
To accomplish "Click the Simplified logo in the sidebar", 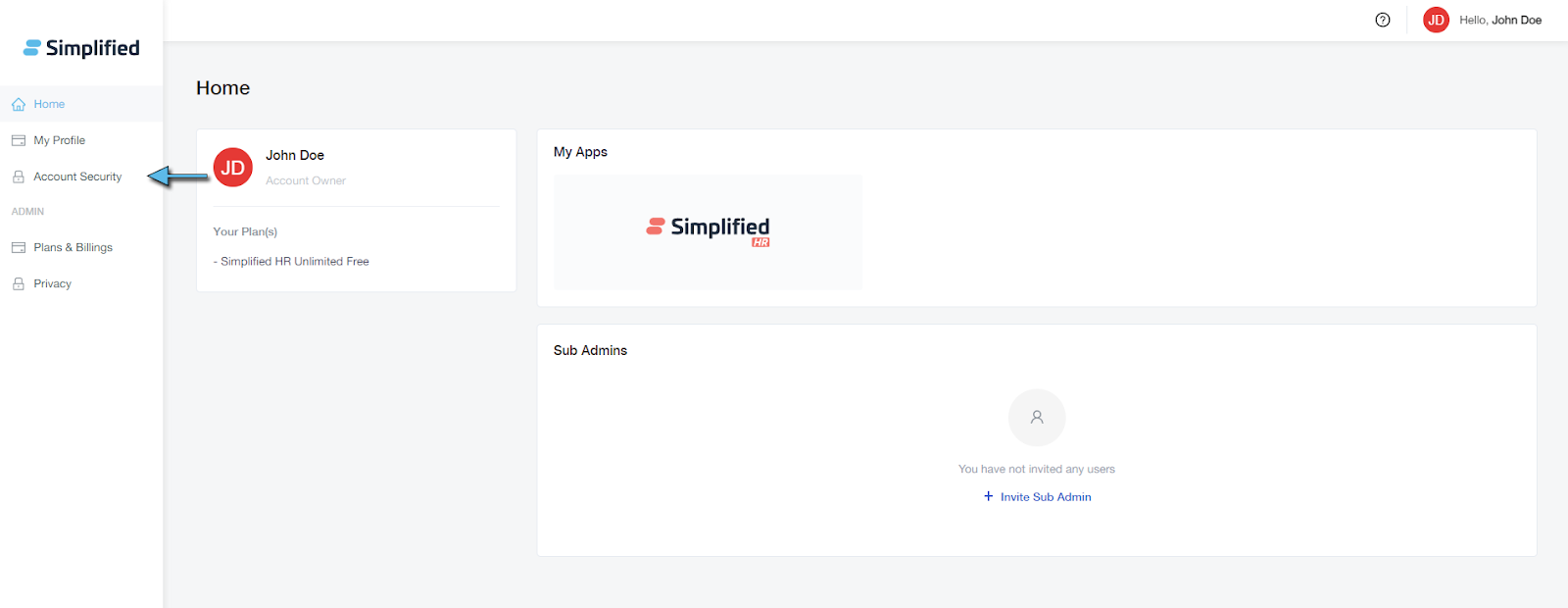I will coord(81,48).
